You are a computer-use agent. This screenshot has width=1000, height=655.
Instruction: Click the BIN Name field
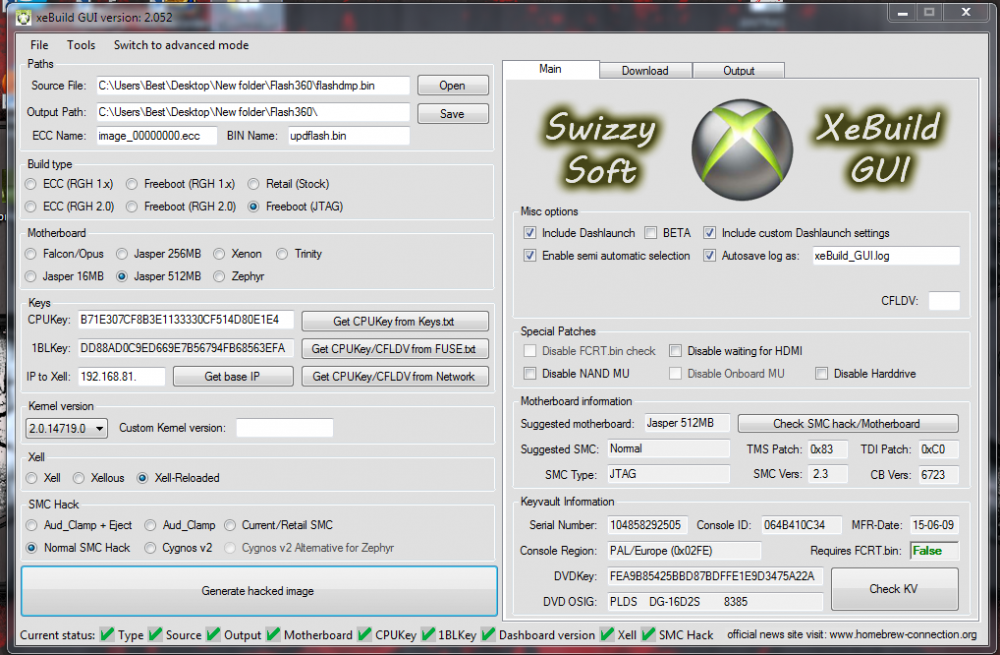coord(348,136)
